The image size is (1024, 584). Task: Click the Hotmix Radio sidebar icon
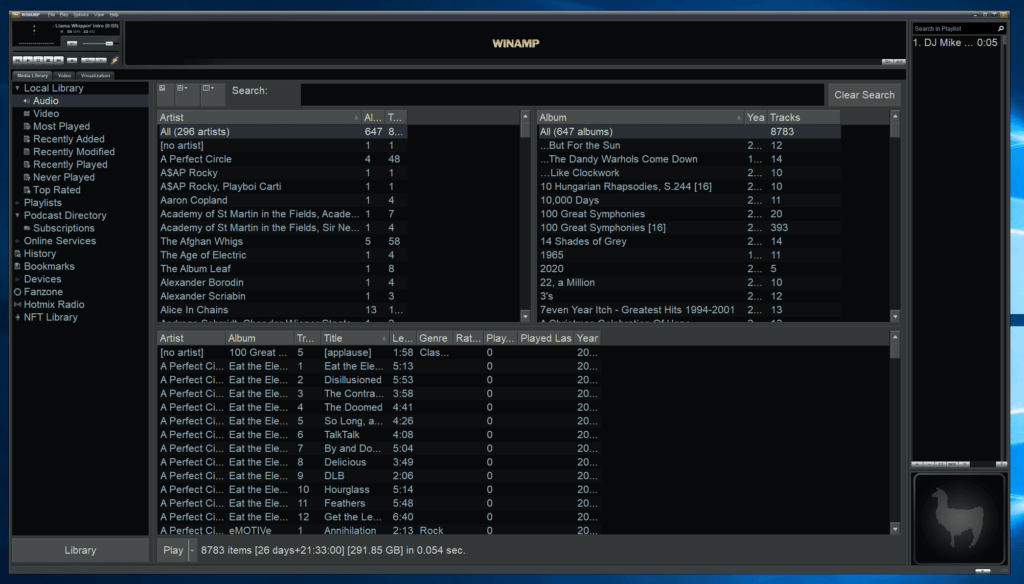(17, 305)
